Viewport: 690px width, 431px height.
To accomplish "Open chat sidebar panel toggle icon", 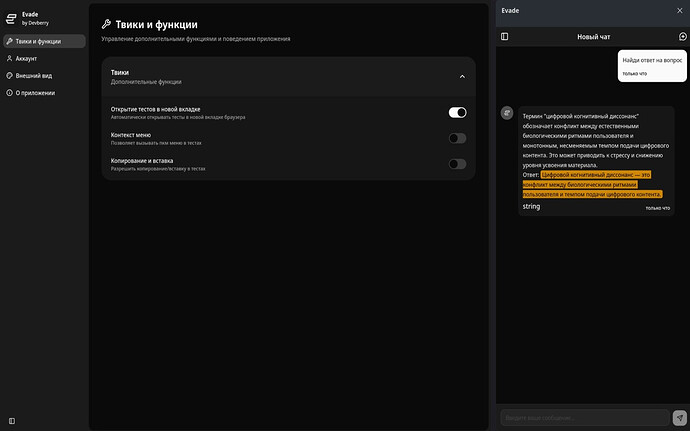I will (x=504, y=37).
